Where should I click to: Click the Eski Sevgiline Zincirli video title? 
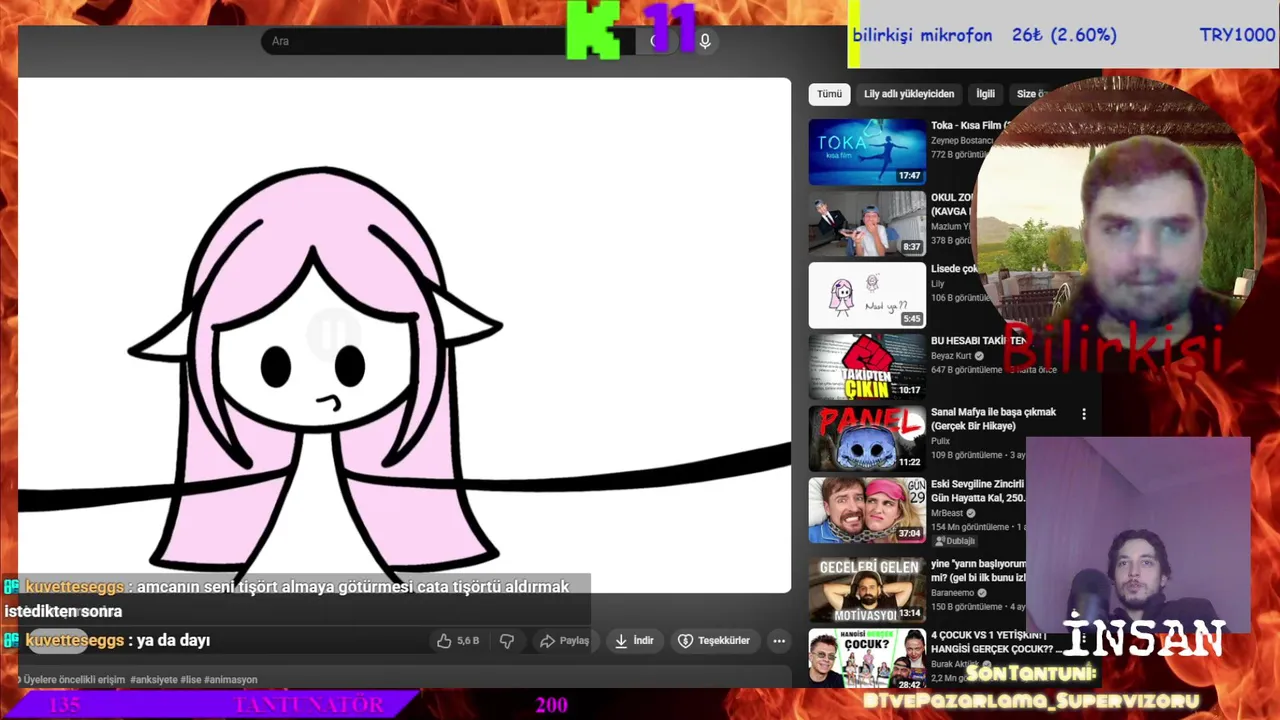point(978,491)
